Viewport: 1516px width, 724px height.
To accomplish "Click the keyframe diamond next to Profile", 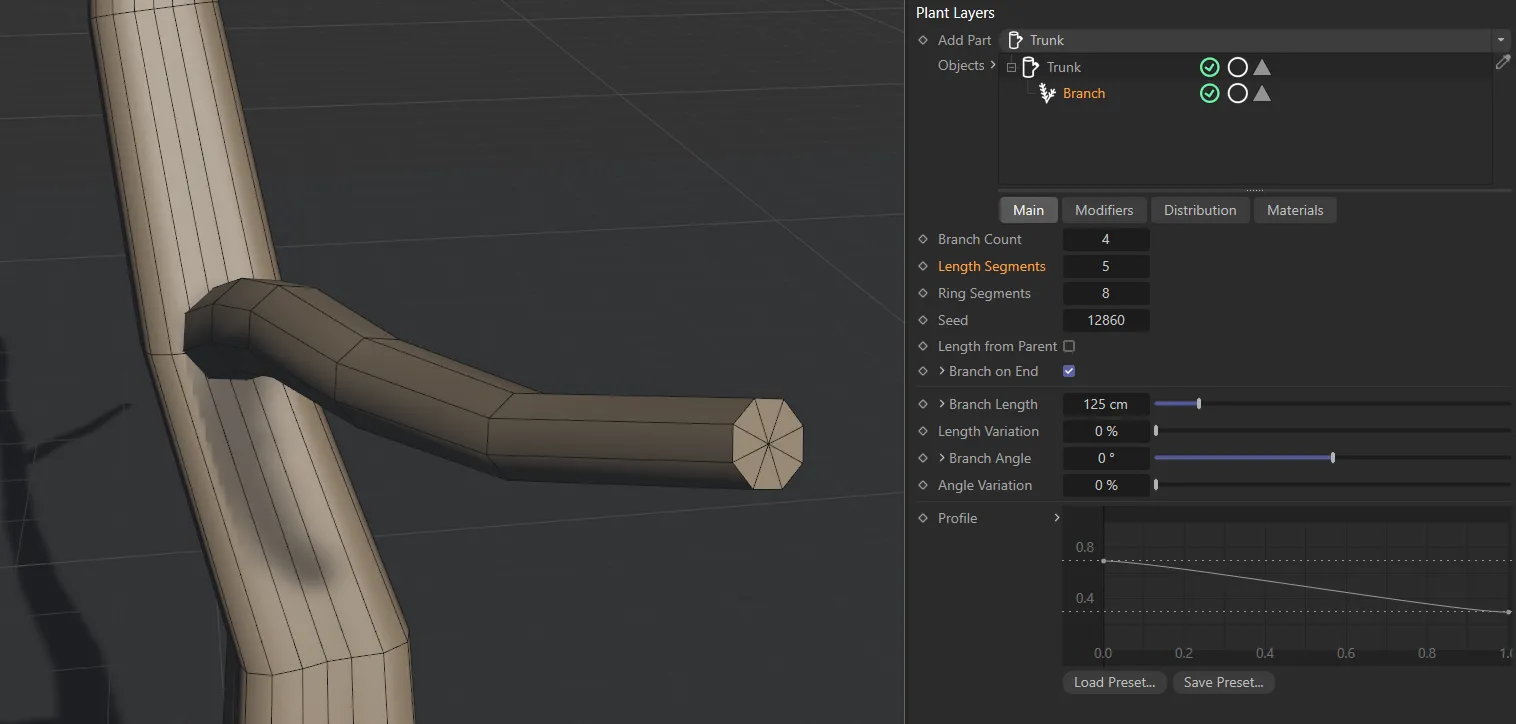I will click(x=923, y=518).
